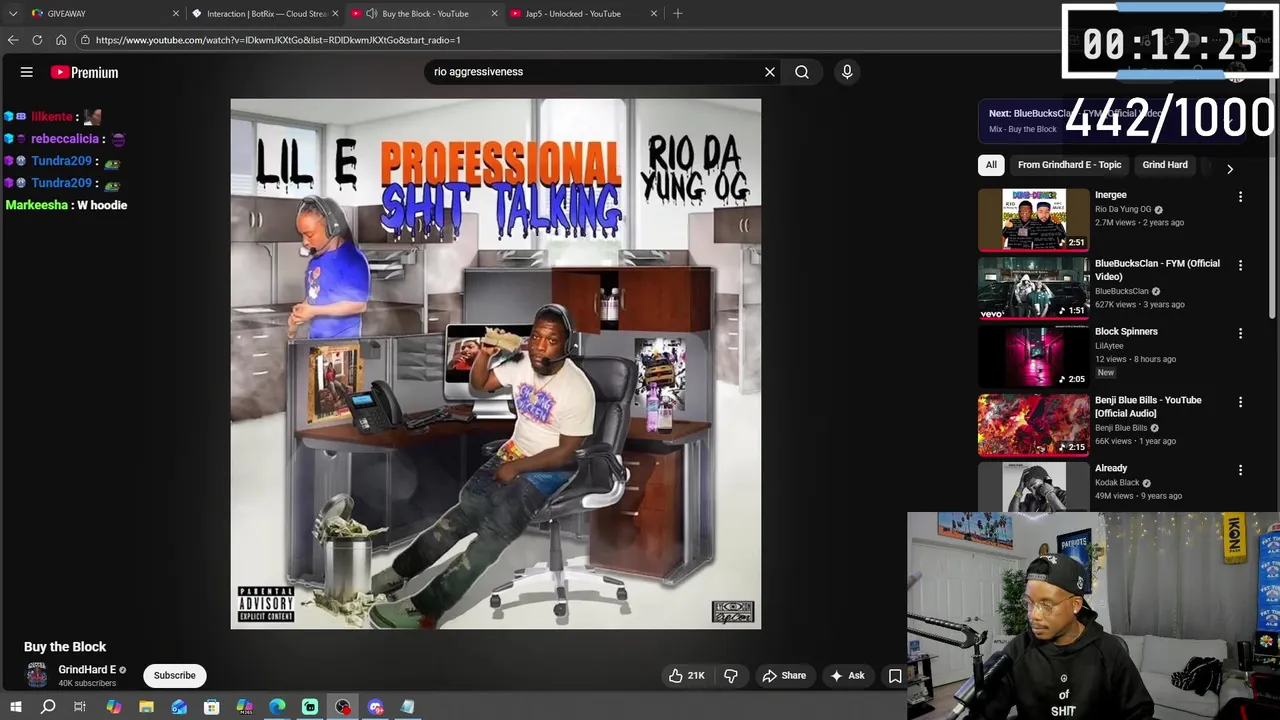Go back in browser history
This screenshot has width=1280, height=720.
tap(13, 40)
